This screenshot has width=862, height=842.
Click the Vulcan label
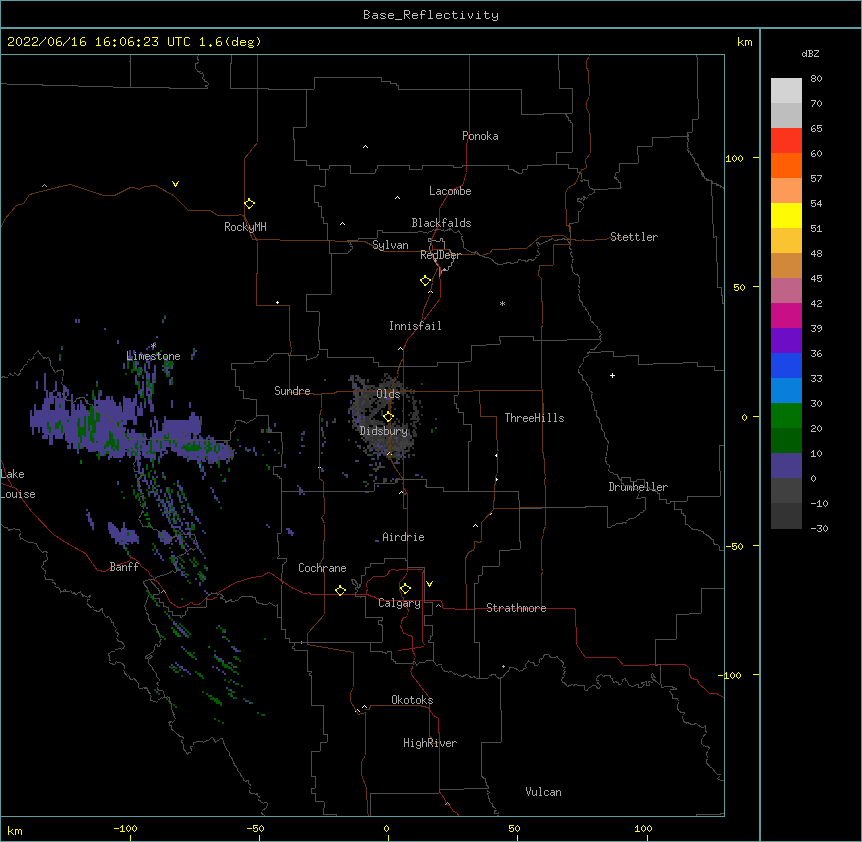point(543,792)
